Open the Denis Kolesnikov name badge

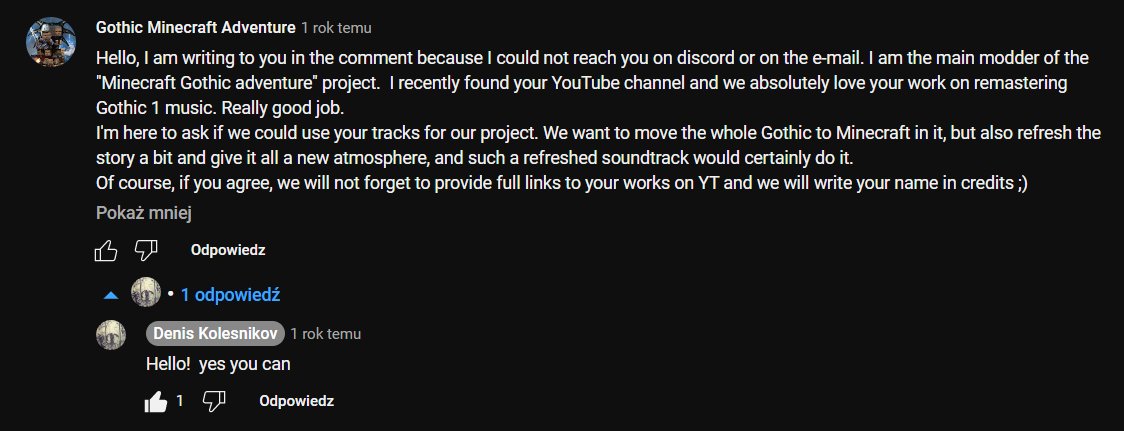(x=216, y=334)
